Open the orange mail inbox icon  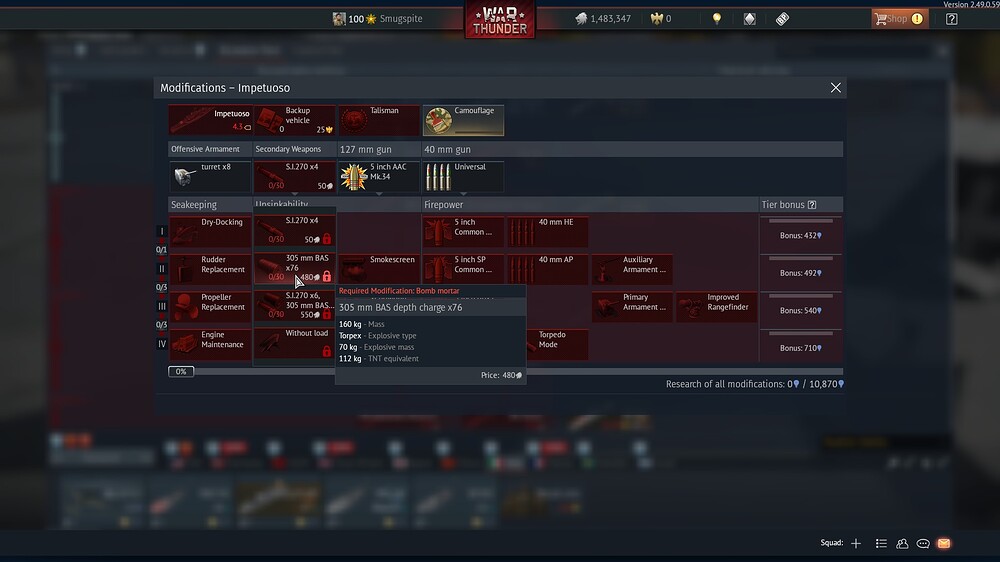[944, 544]
